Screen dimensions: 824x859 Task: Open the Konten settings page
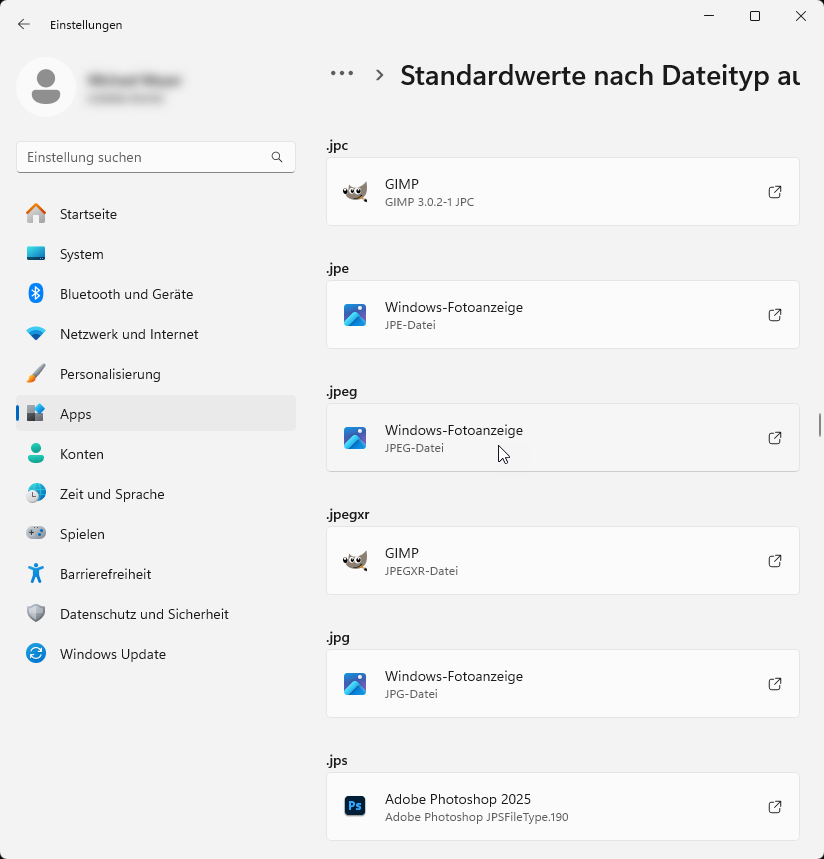point(156,454)
